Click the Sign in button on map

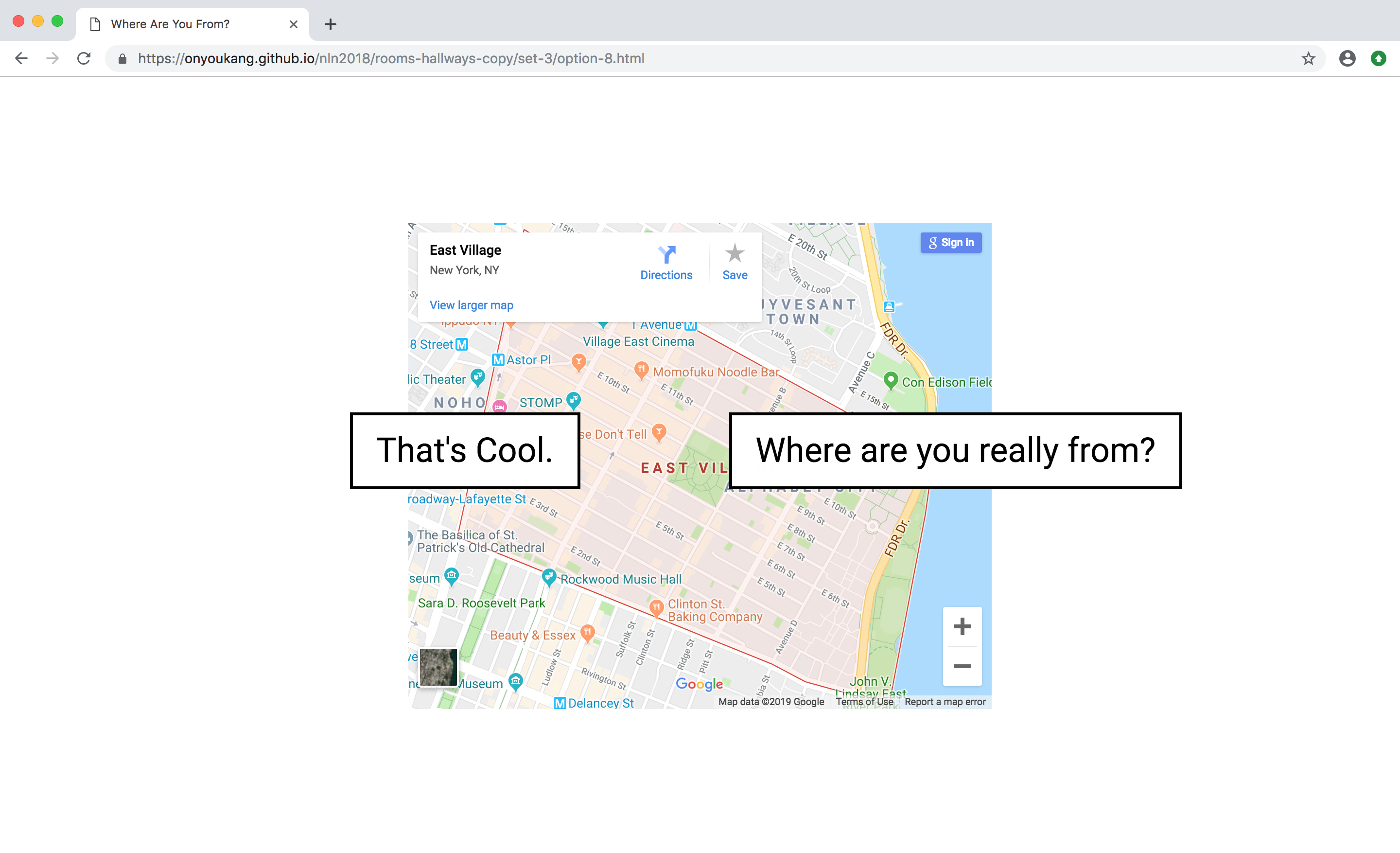point(950,243)
